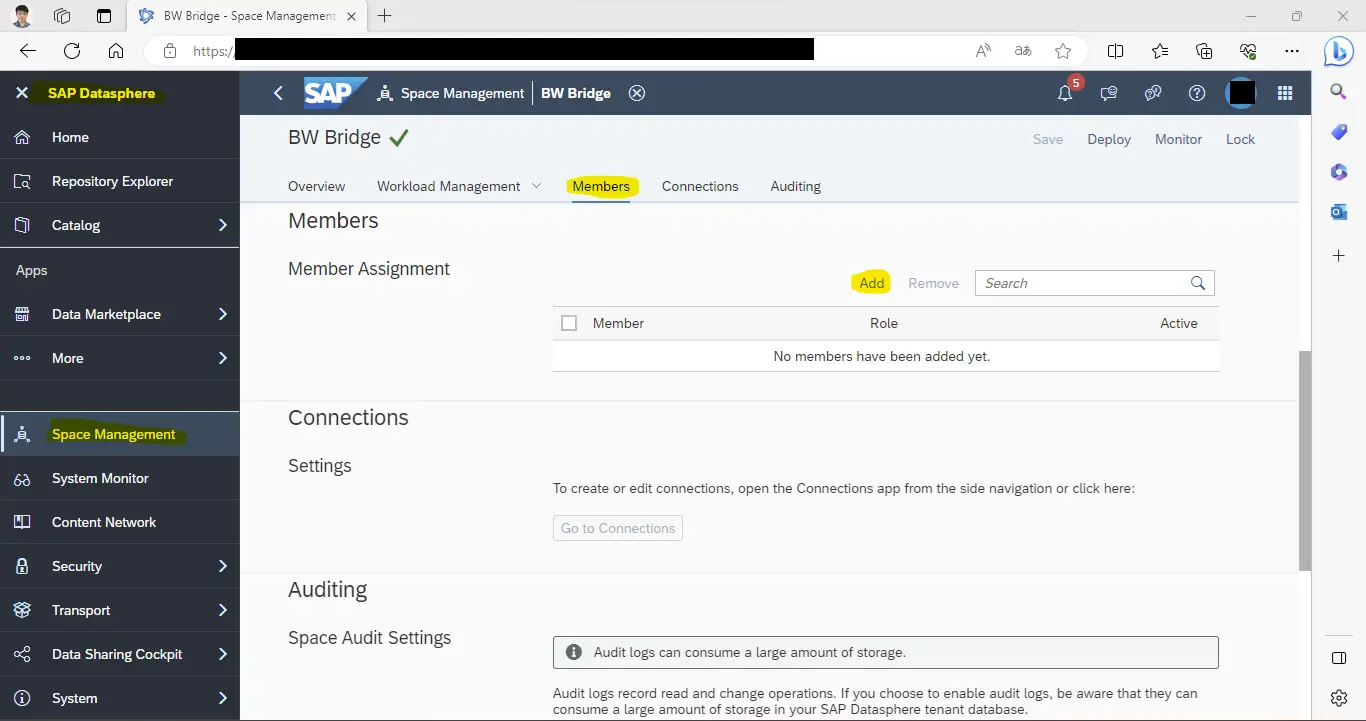Screen dimensions: 1366x721
Task: Open Edge settings and more menu
Action: click(x=1292, y=51)
